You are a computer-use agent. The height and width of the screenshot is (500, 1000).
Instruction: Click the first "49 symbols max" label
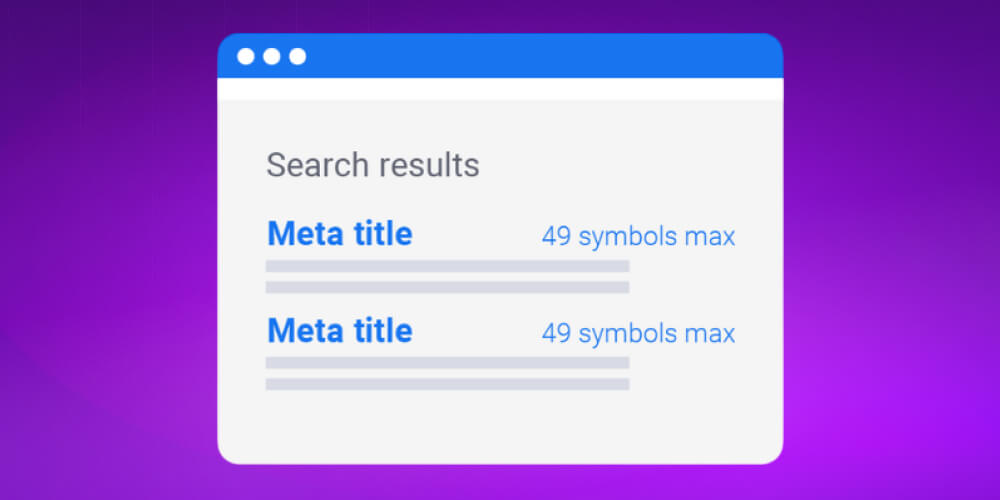[638, 237]
